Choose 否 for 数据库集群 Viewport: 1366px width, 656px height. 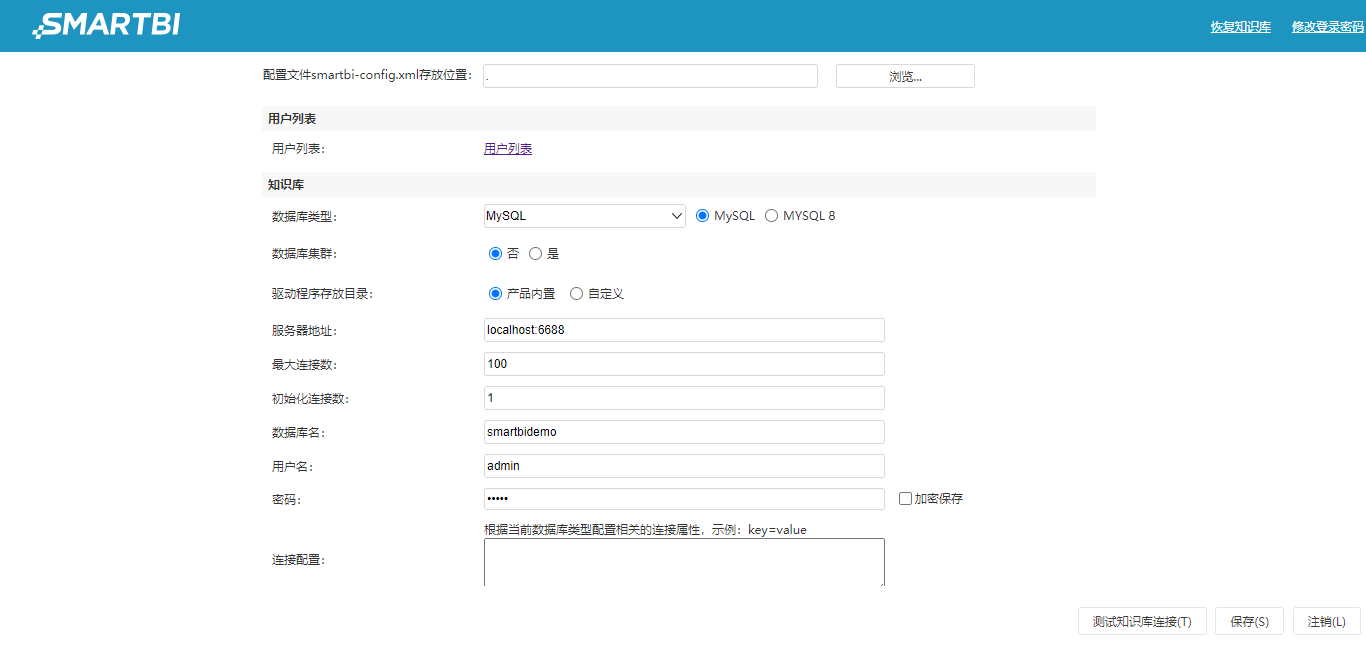click(x=495, y=254)
